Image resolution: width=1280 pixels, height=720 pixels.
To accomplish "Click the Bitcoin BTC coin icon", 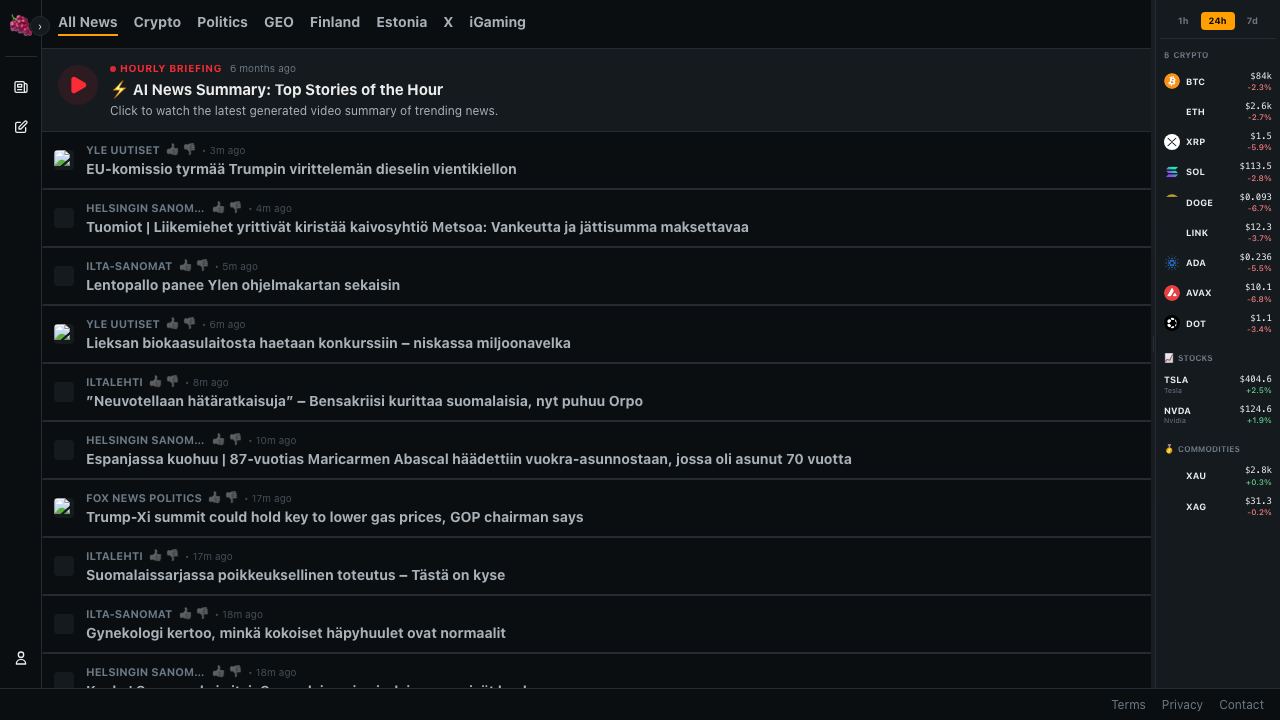I will tap(1172, 81).
